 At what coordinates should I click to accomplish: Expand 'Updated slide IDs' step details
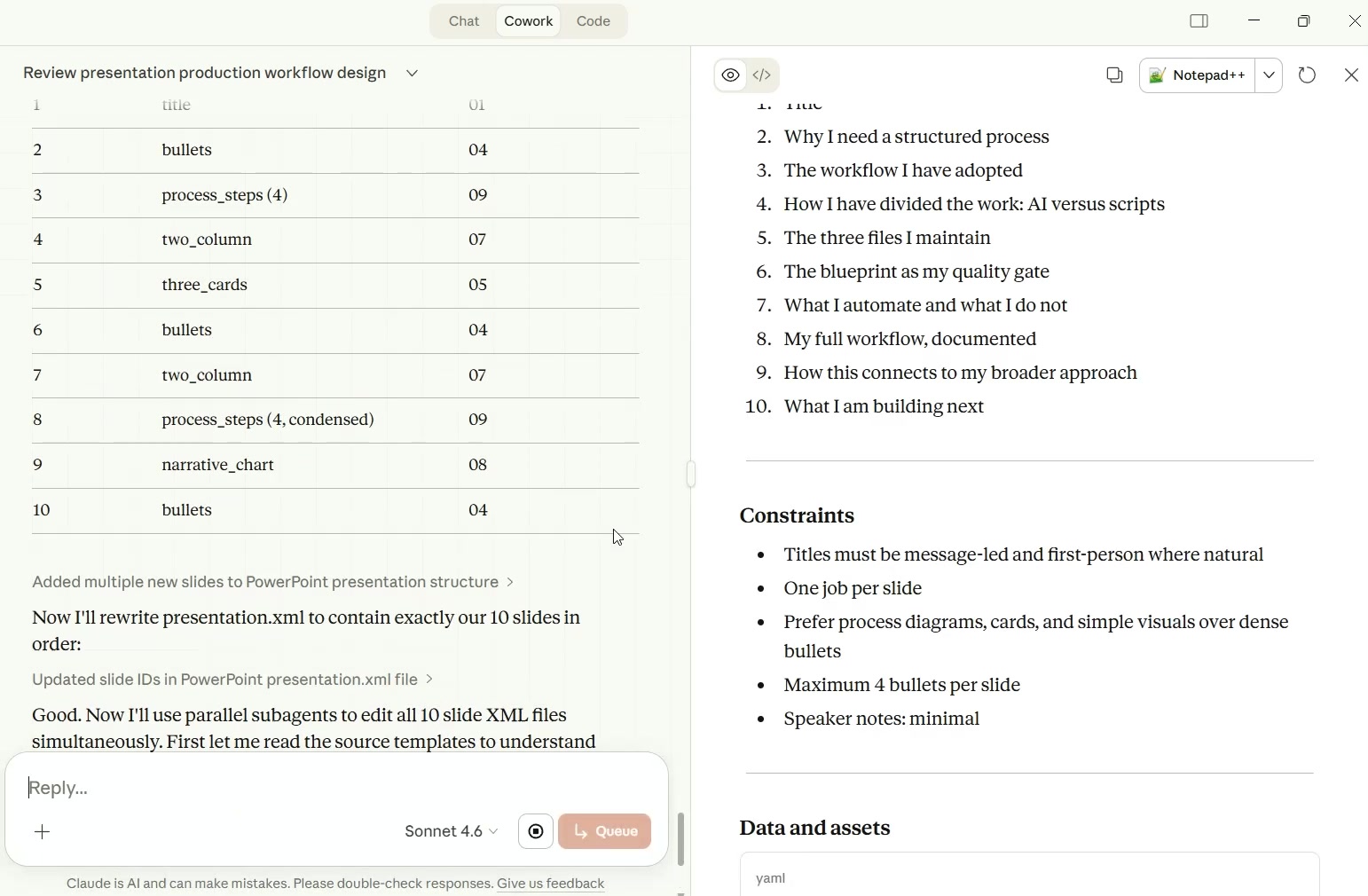232,680
